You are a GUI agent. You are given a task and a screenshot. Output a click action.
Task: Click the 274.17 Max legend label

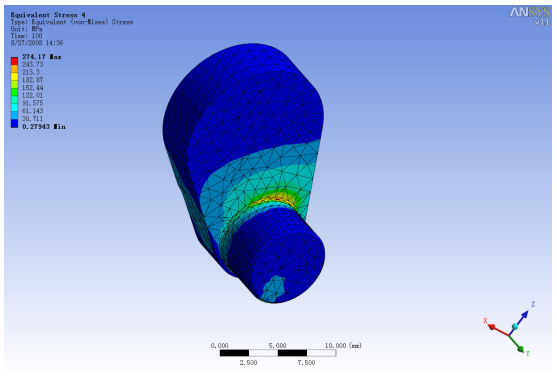click(42, 56)
